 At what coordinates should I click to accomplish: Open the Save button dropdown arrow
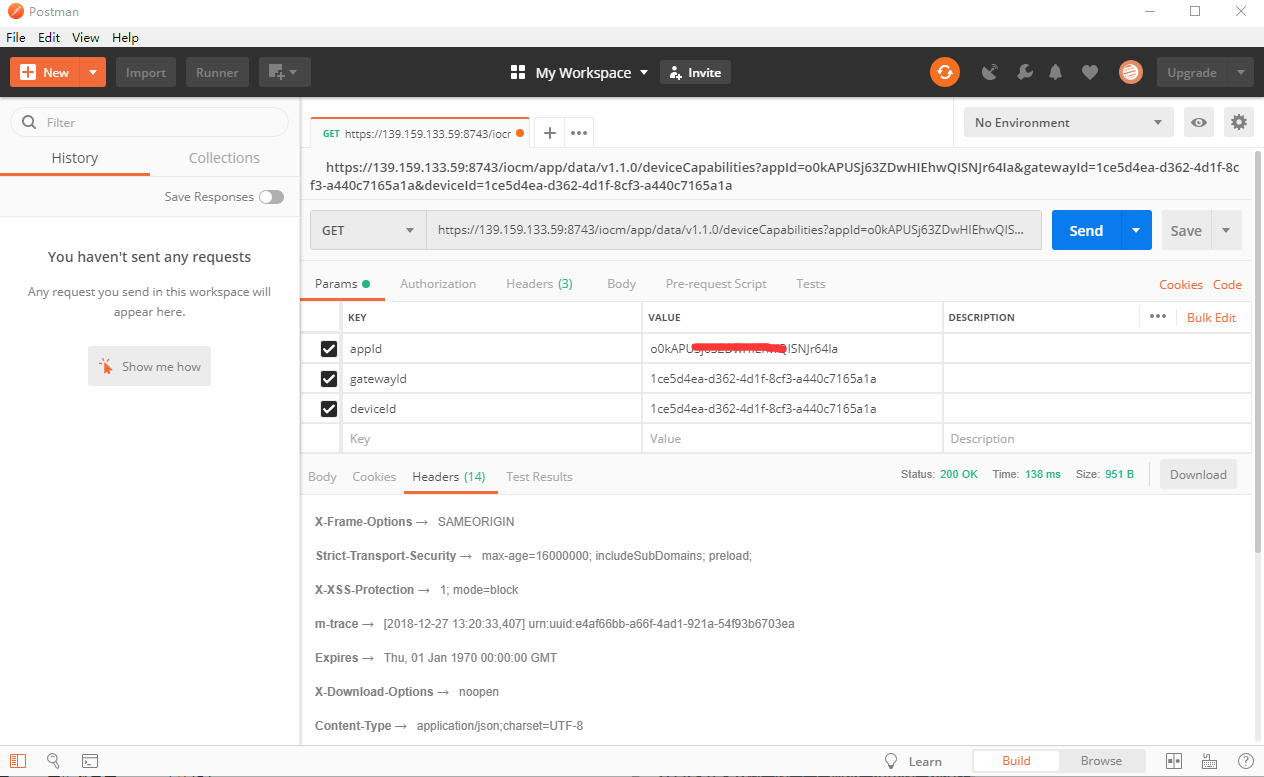pos(1227,230)
